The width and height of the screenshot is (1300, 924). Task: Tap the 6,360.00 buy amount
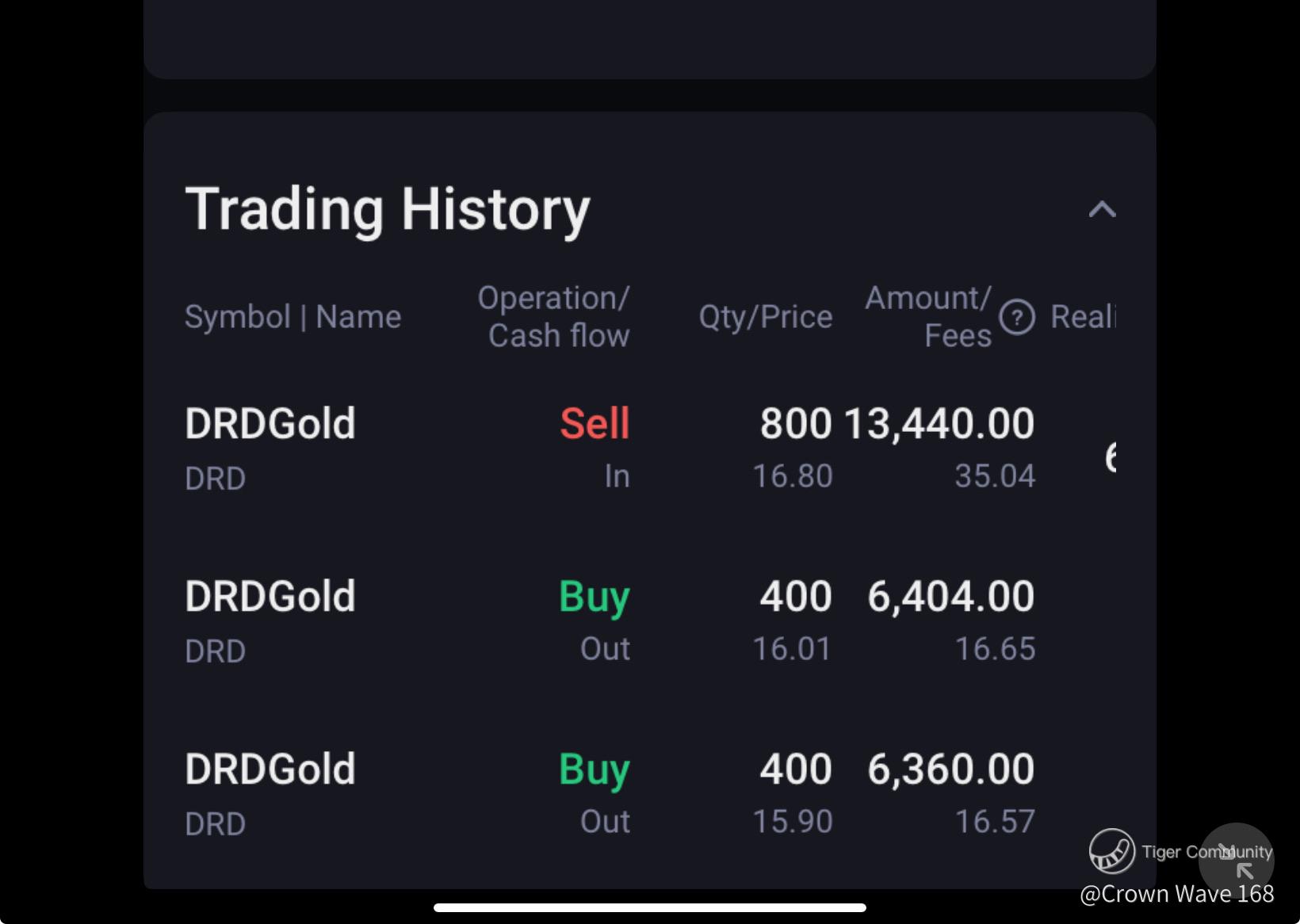950,769
